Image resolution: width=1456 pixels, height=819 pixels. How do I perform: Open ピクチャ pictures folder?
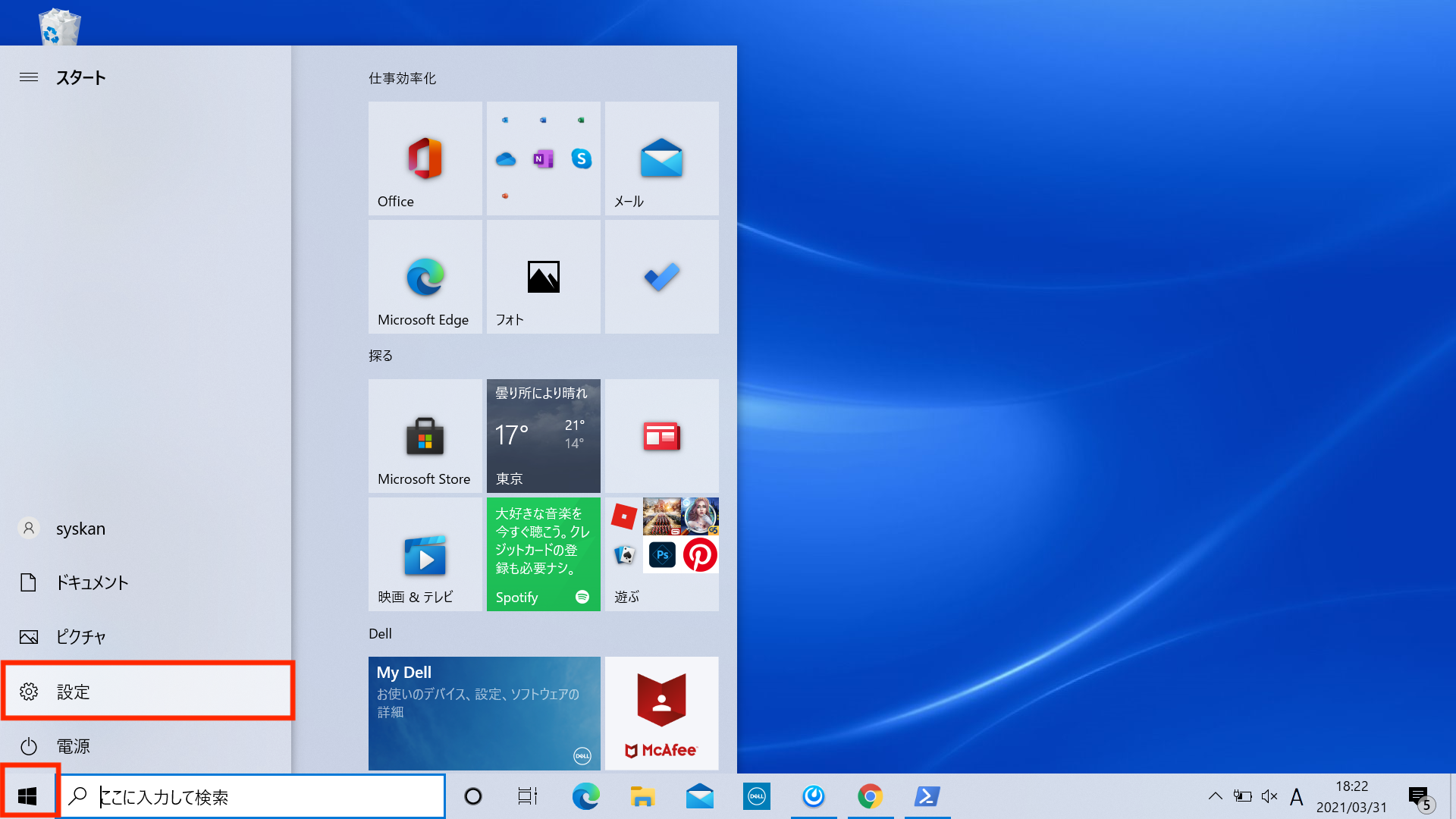146,637
